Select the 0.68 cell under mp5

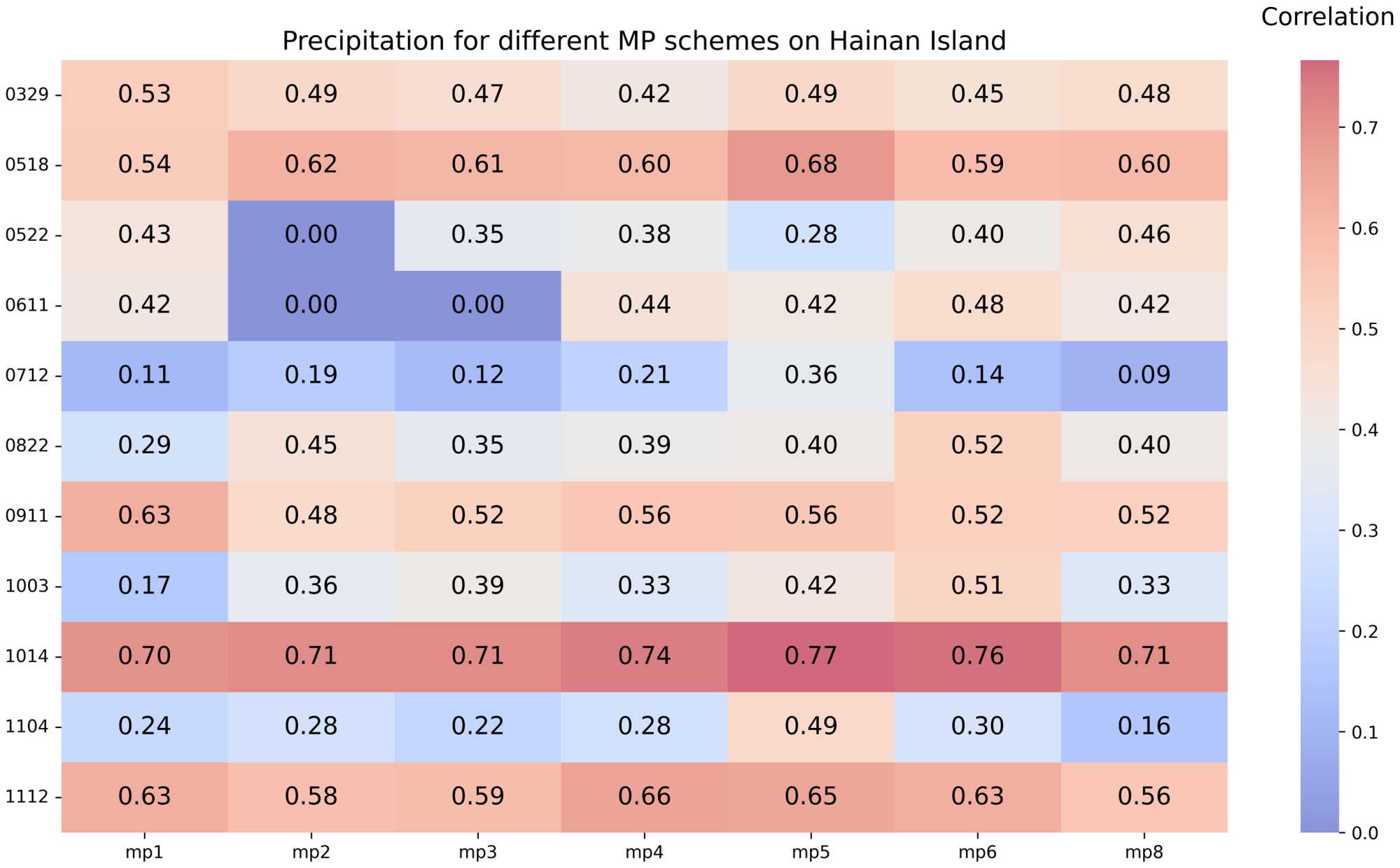pyautogui.click(x=811, y=164)
